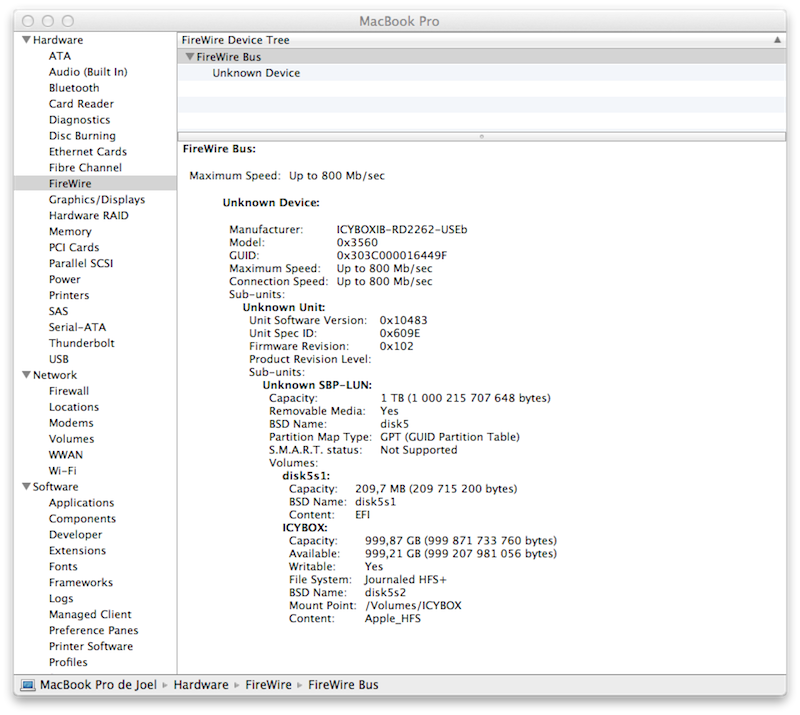Select Audio (Built In) in sidebar
Image resolution: width=800 pixels, height=715 pixels.
(x=88, y=72)
